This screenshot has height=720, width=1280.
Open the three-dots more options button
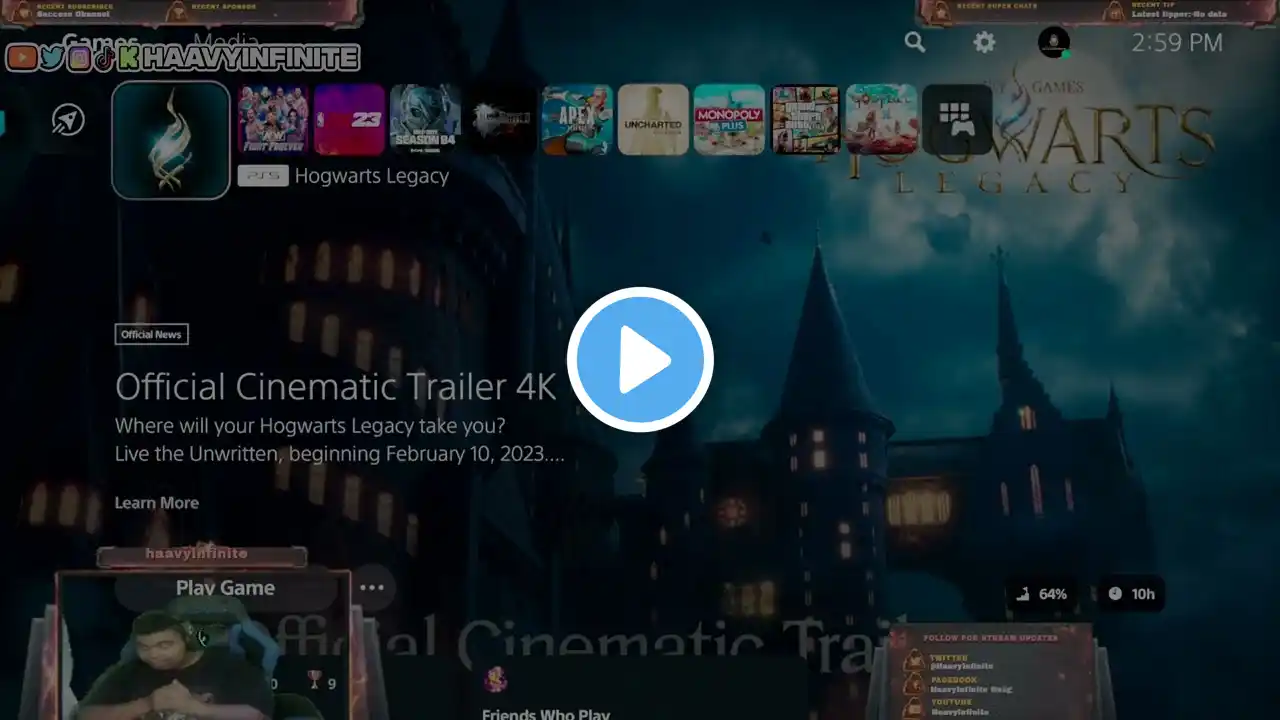pos(372,588)
